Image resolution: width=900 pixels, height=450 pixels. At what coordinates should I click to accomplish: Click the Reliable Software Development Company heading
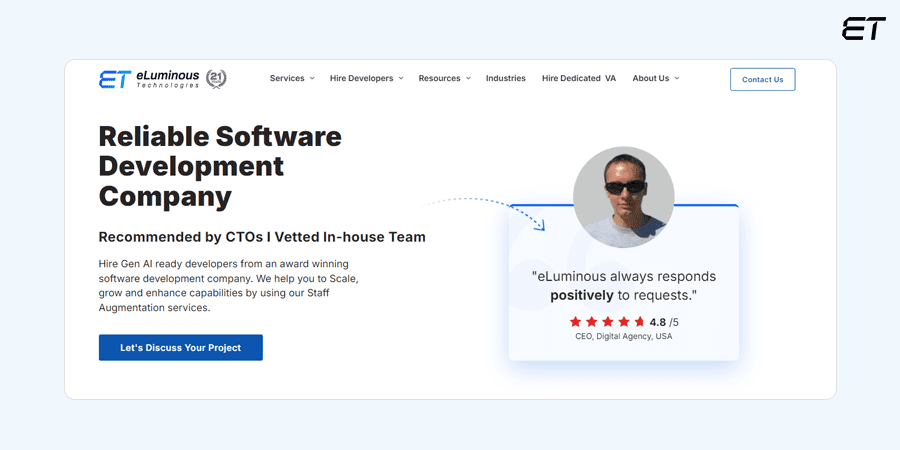pyautogui.click(x=220, y=166)
